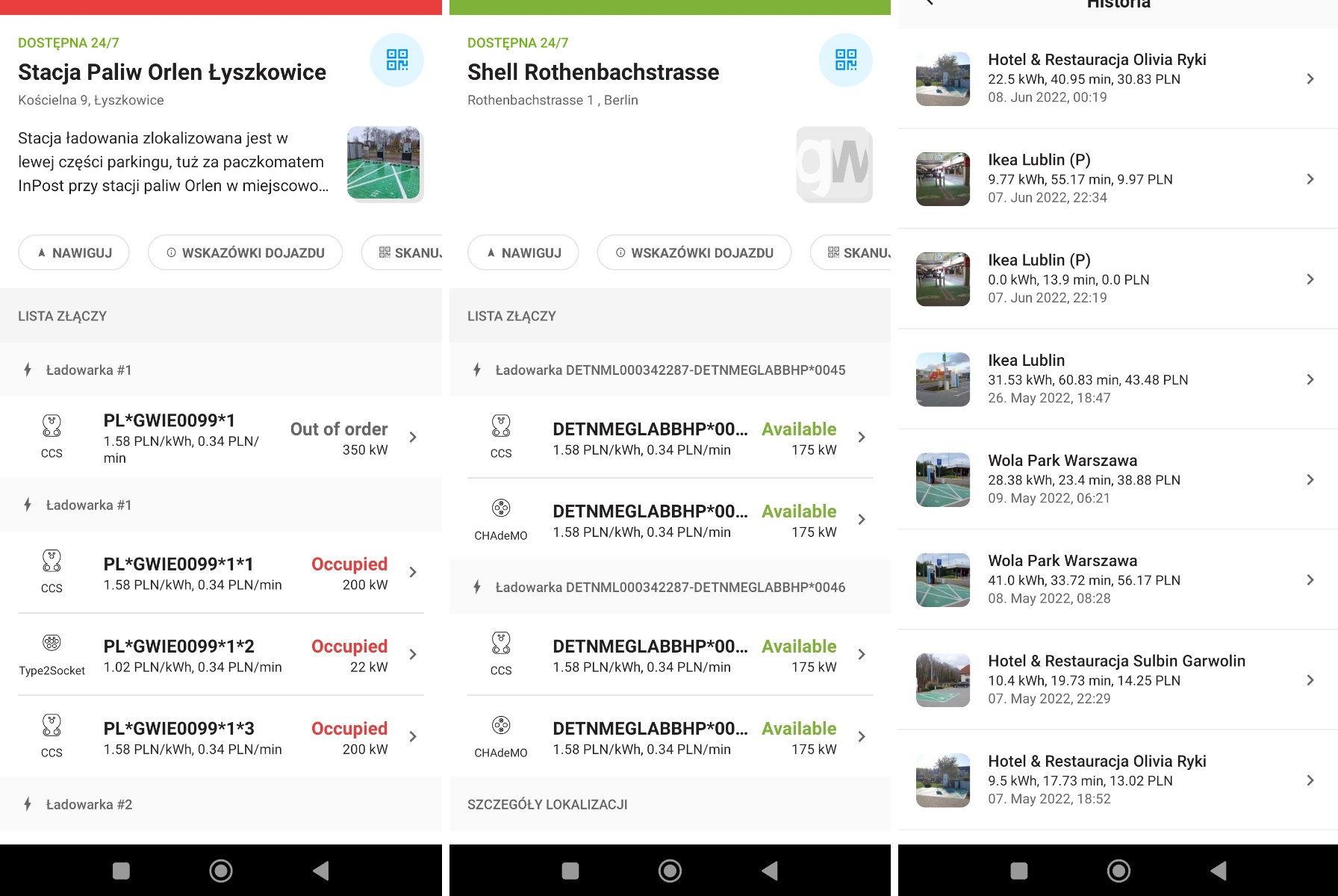This screenshot has height=896, width=1338.
Task: Select Type2Socket connector icon PL*GWIE0099*1*2
Action: (x=52, y=643)
